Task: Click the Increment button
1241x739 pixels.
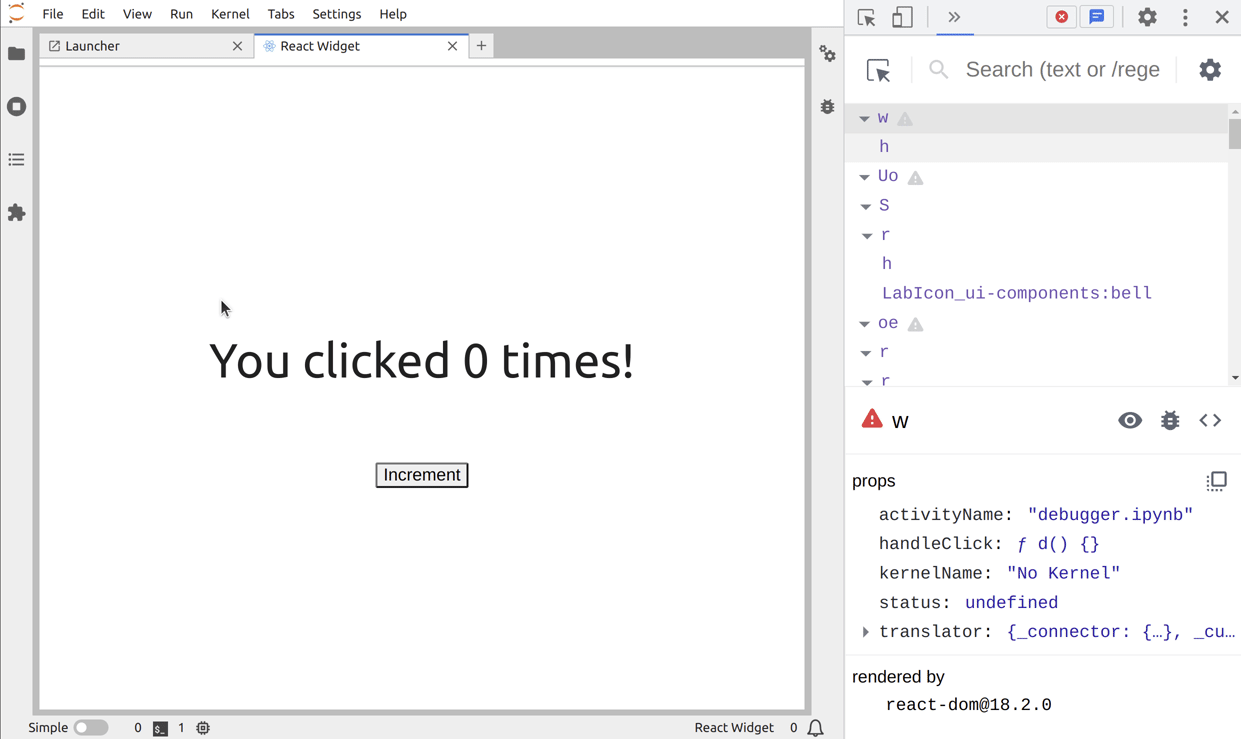Action: click(422, 475)
